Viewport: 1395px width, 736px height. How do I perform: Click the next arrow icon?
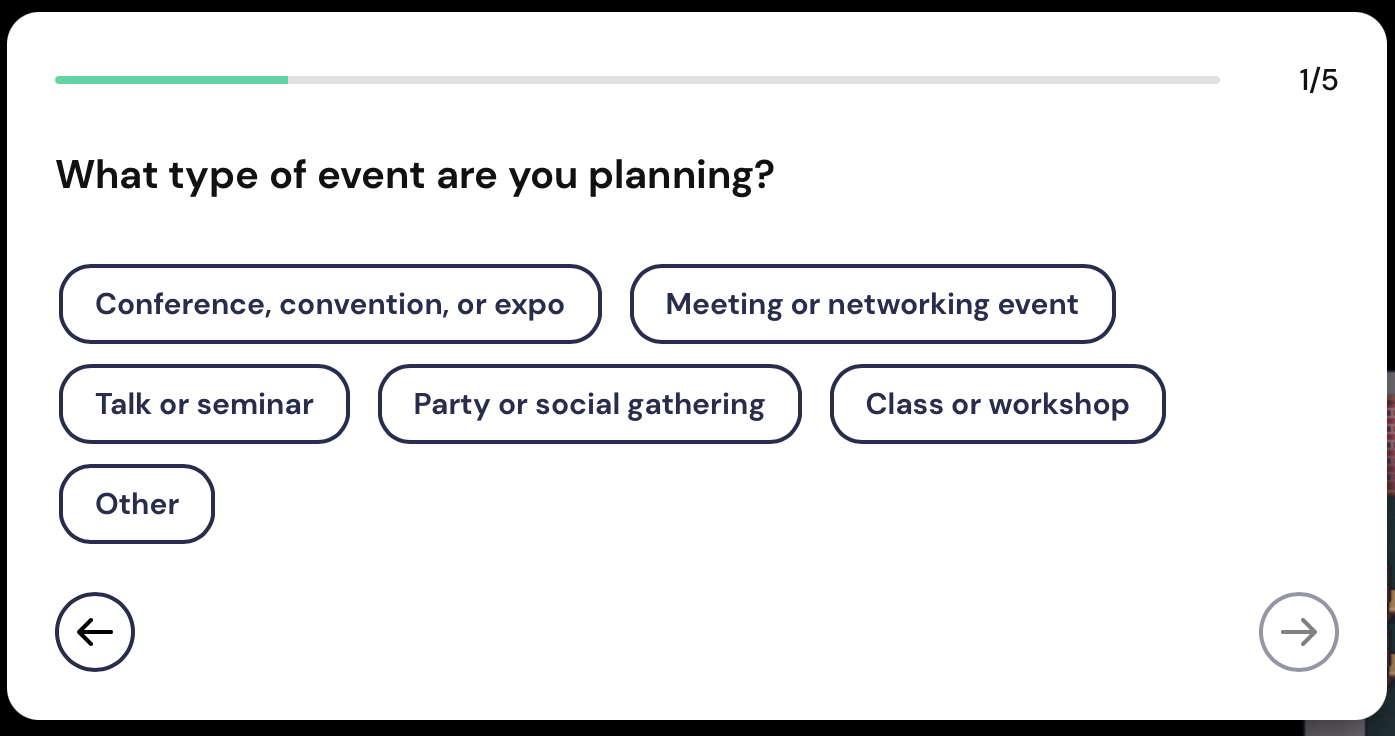[x=1298, y=632]
